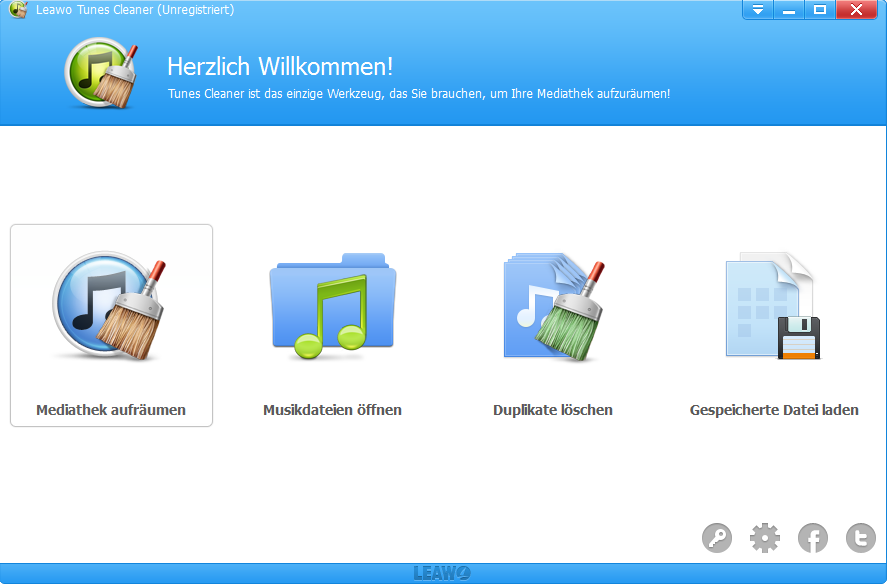This screenshot has height=585, width=887.
Task: Click the Duplikate löschen label
Action: (x=553, y=410)
